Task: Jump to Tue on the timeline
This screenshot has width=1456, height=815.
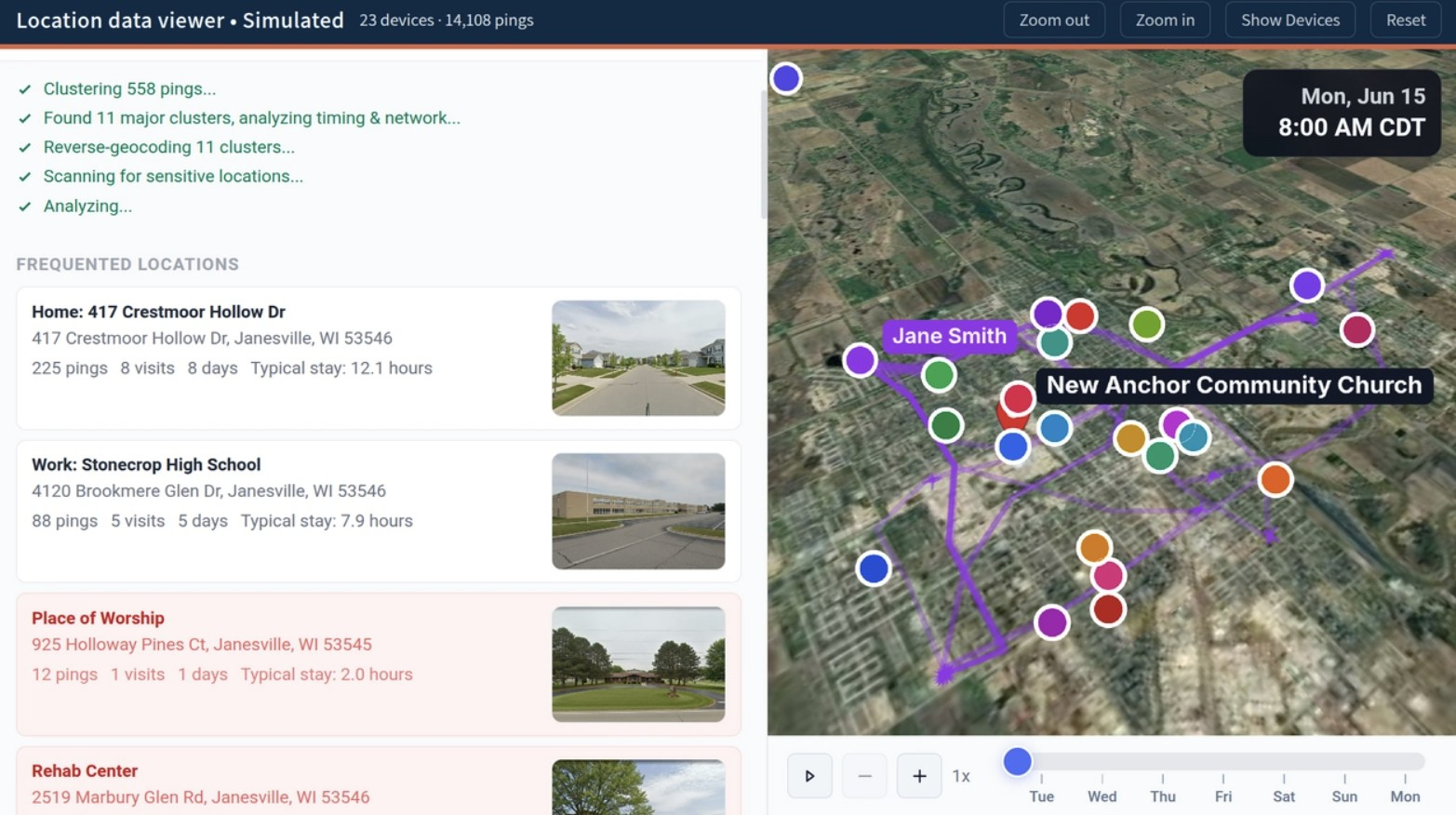Action: click(x=1041, y=796)
